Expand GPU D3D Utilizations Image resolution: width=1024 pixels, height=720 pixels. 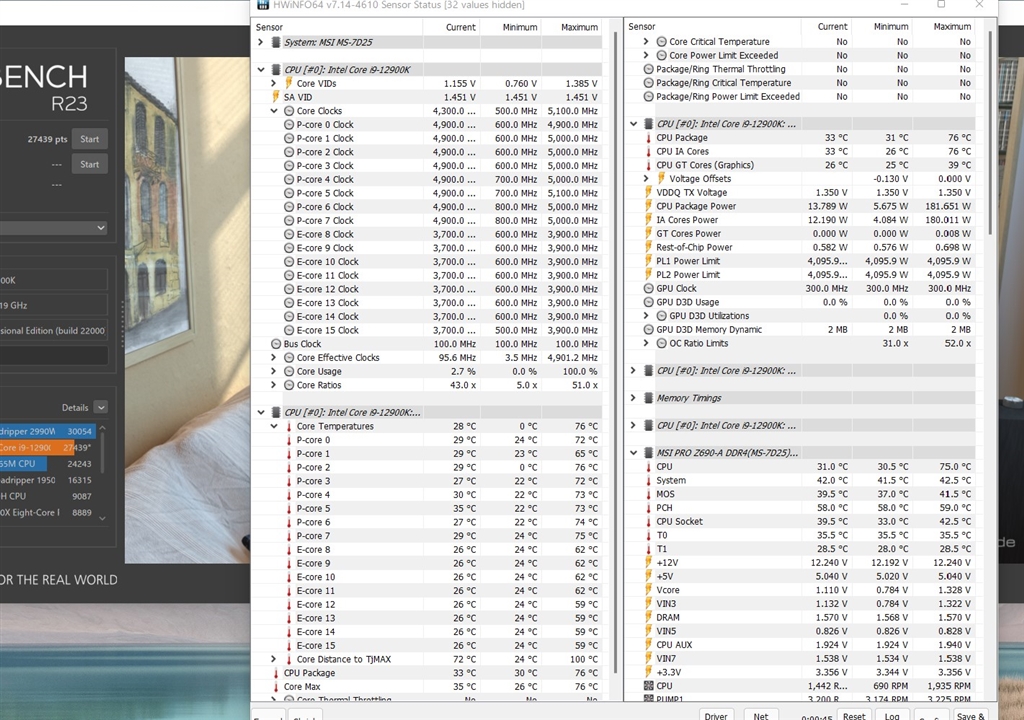(x=646, y=316)
